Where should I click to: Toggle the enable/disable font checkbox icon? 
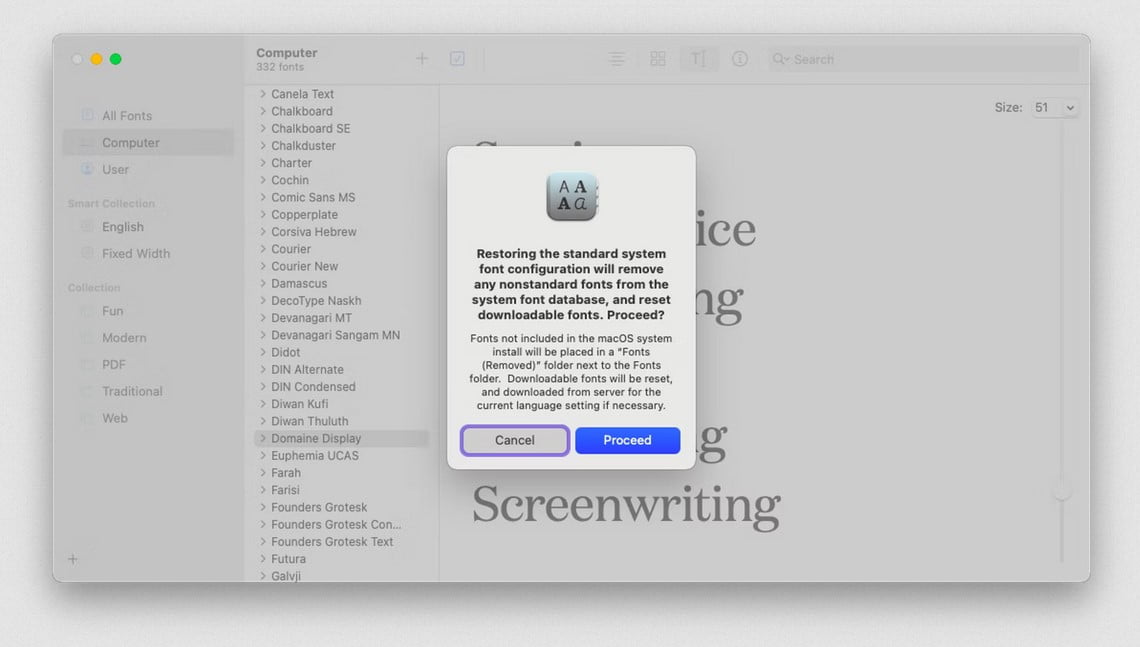click(457, 58)
